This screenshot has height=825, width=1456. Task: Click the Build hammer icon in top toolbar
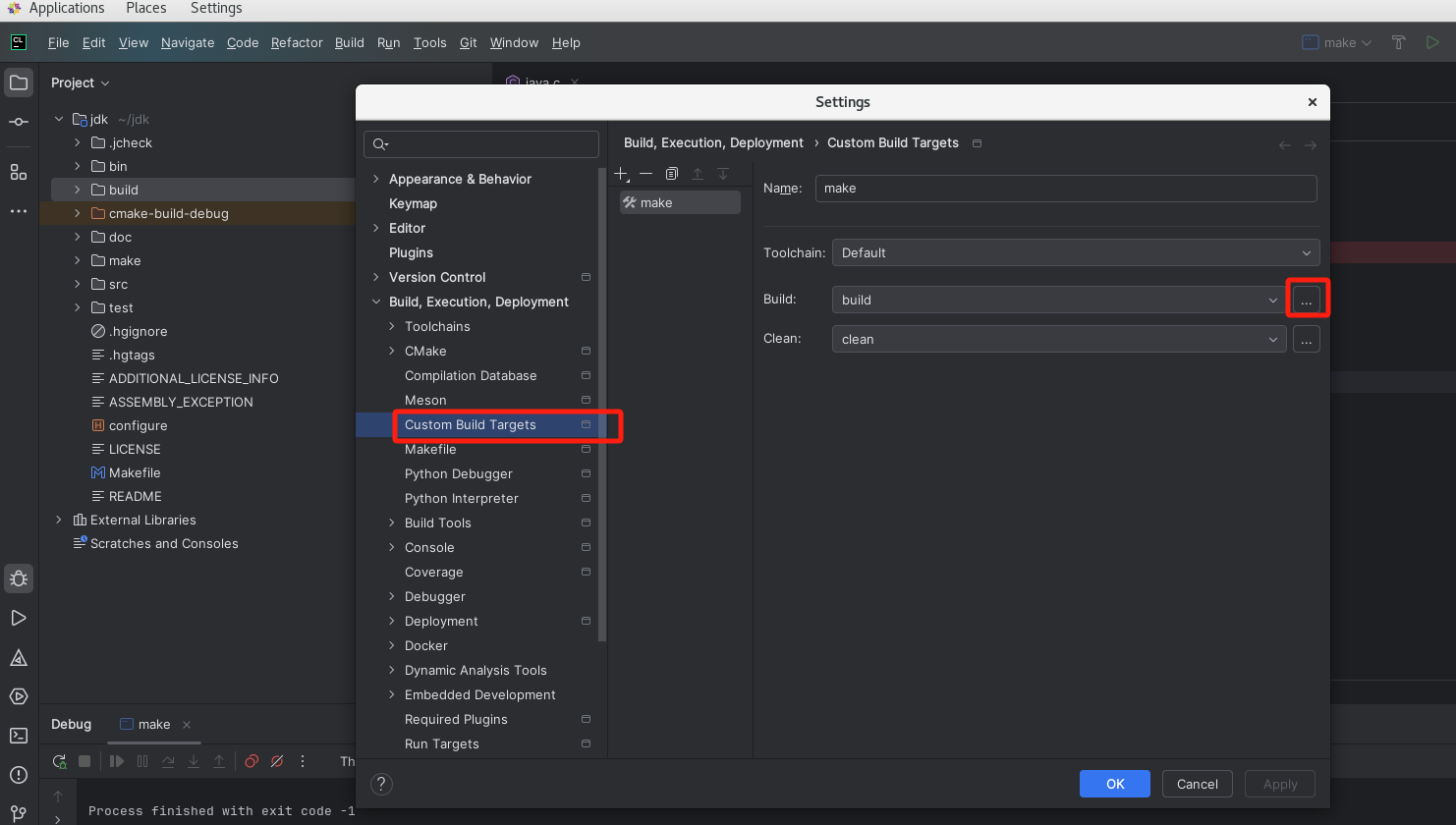(x=1399, y=42)
